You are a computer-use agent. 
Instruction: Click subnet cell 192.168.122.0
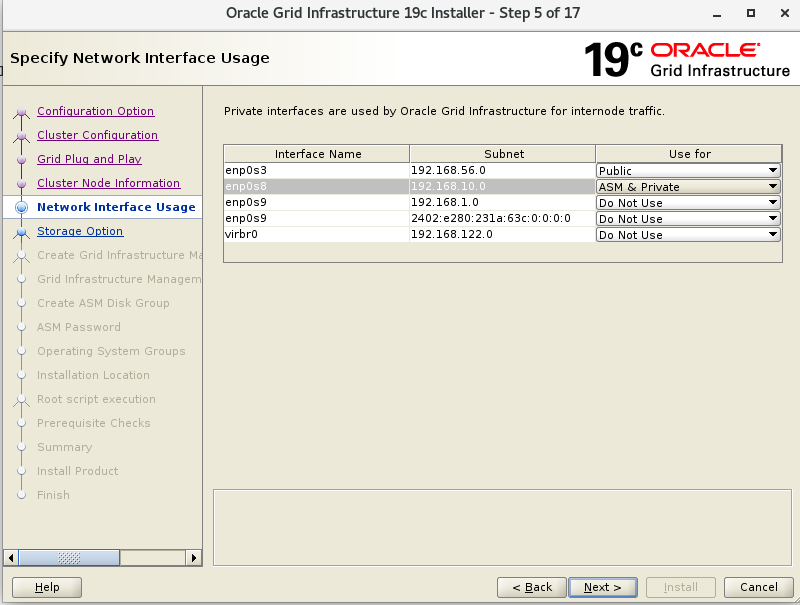pyautogui.click(x=502, y=234)
